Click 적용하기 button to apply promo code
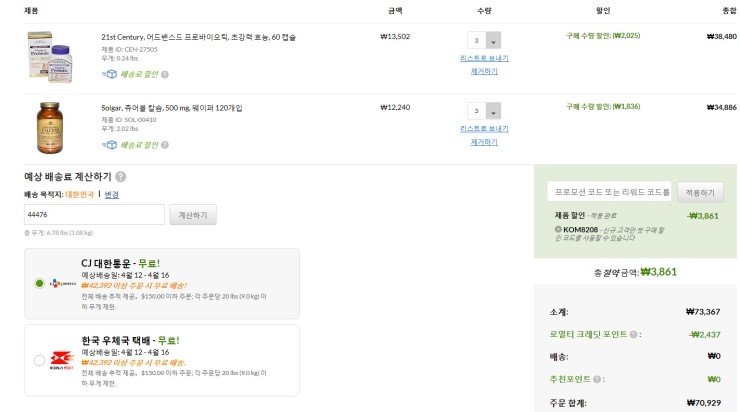 tap(701, 192)
